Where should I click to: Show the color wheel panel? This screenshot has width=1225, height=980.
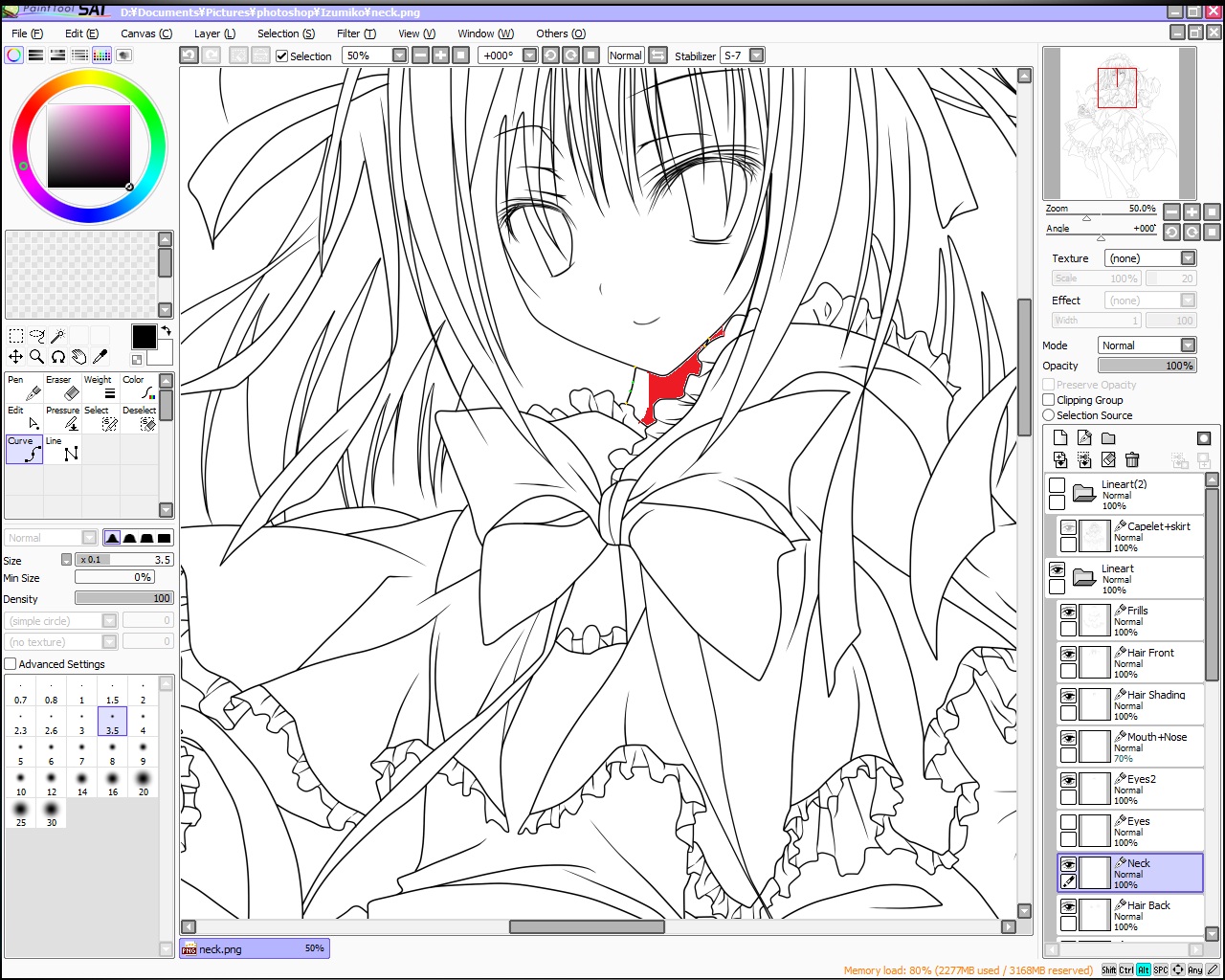[14, 56]
